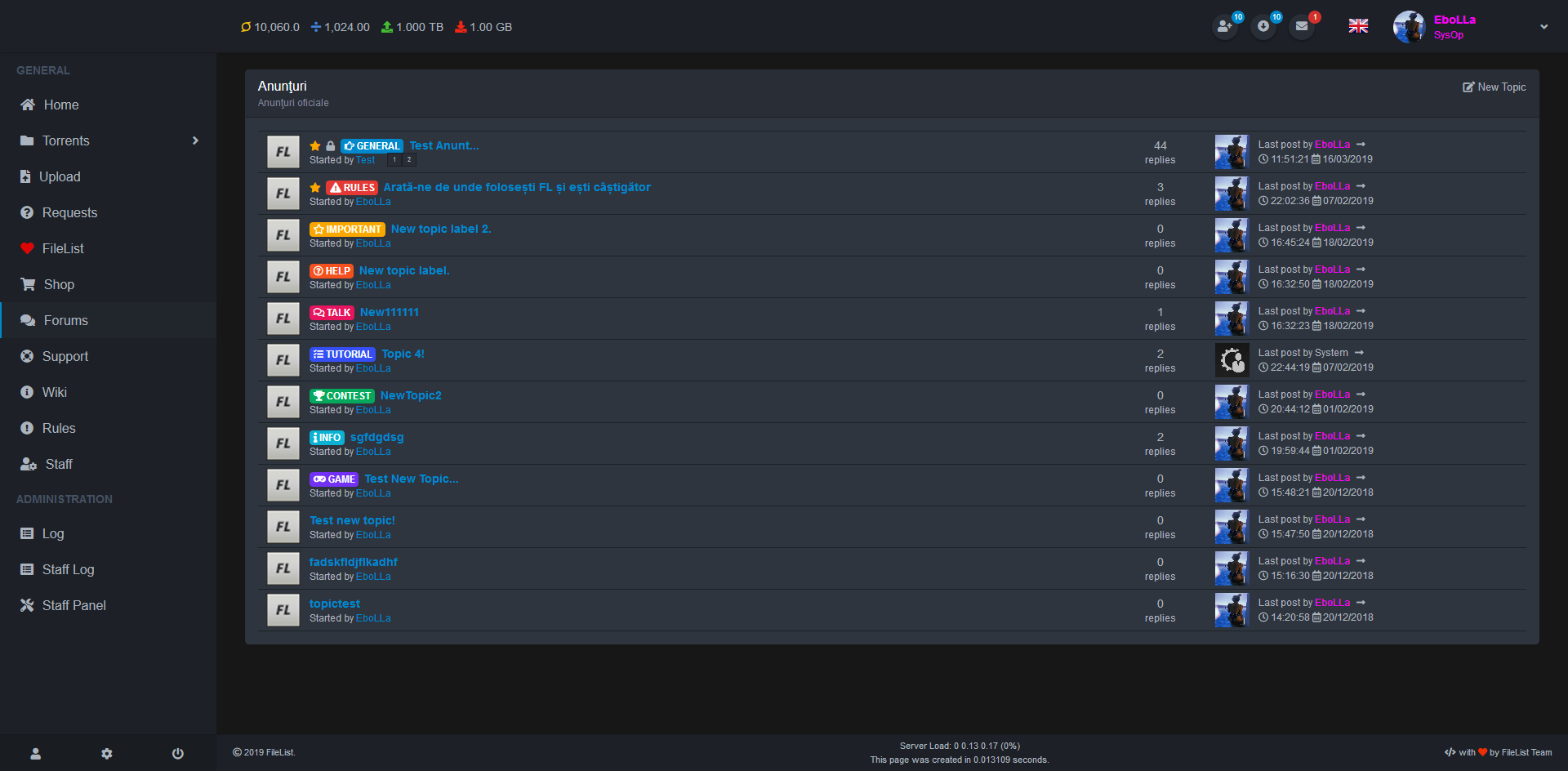The image size is (1568, 771).
Task: Go to page 2 of Test Anunt topic
Action: pyautogui.click(x=409, y=160)
